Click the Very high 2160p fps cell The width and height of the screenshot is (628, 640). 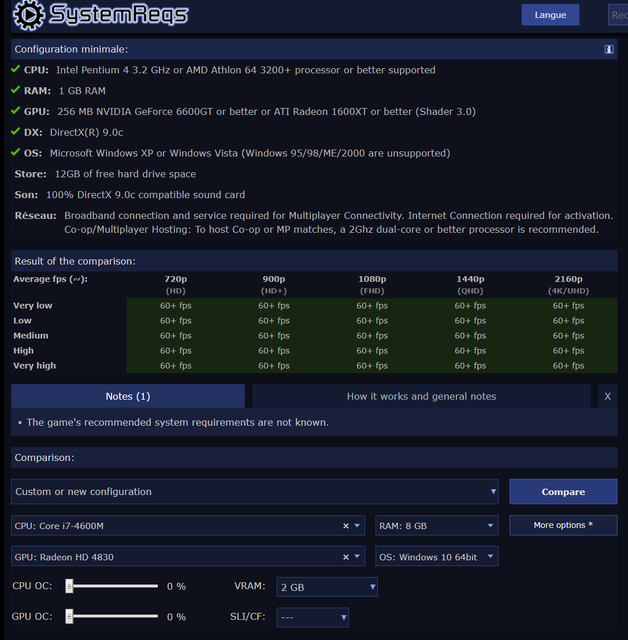coord(568,366)
